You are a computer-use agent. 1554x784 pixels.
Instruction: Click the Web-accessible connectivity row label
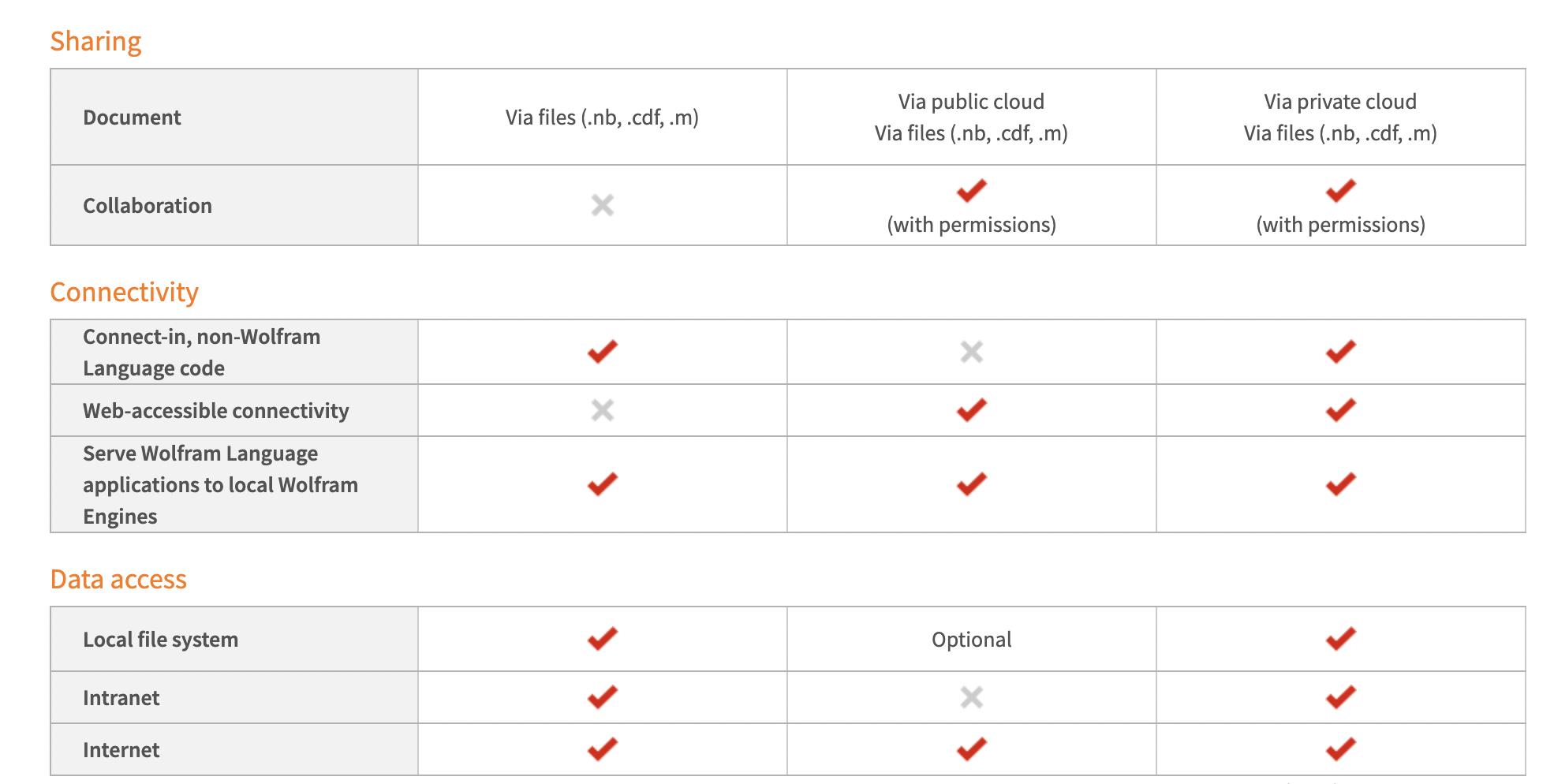[215, 411]
